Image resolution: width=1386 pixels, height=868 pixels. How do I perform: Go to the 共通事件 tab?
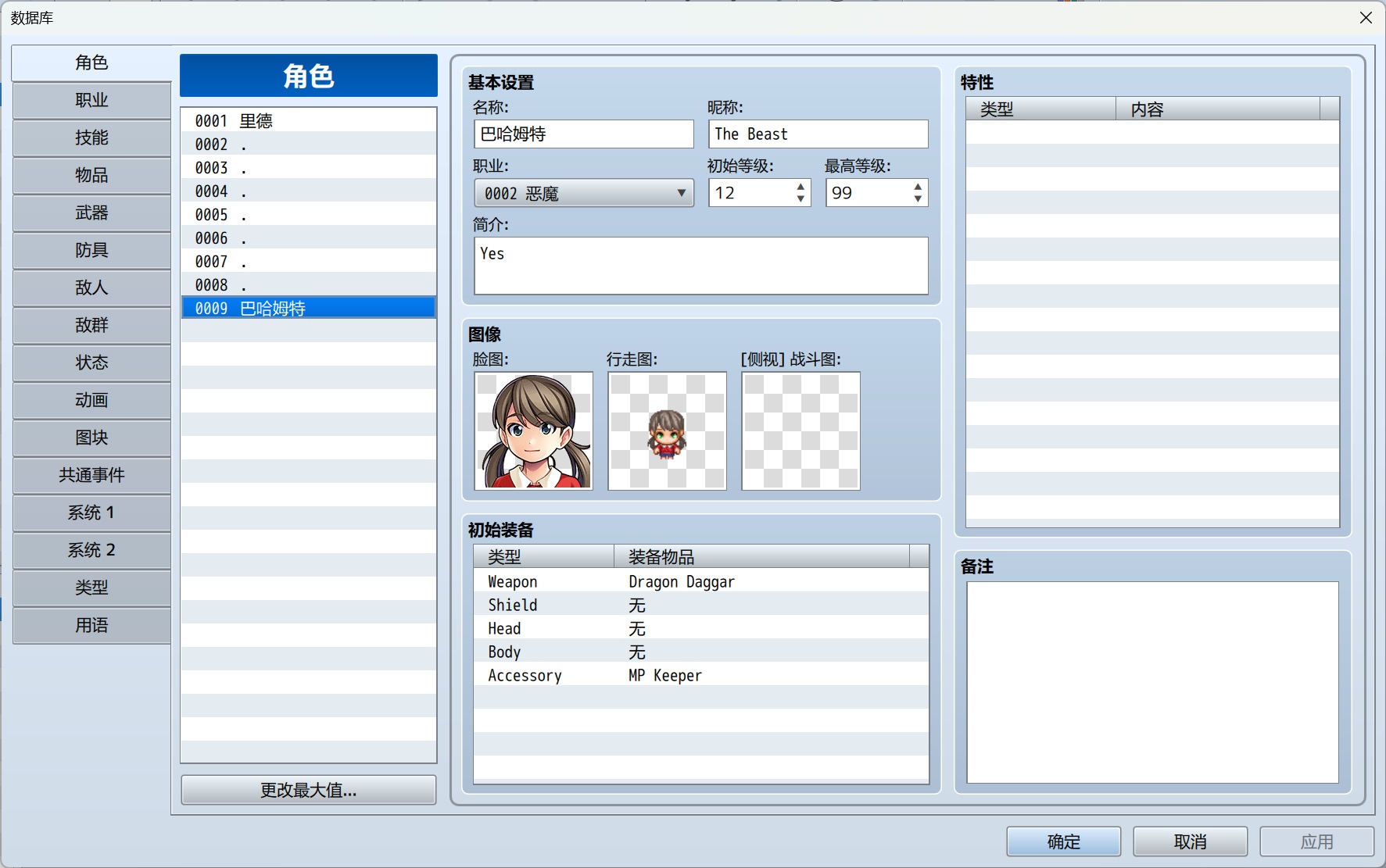(x=91, y=475)
